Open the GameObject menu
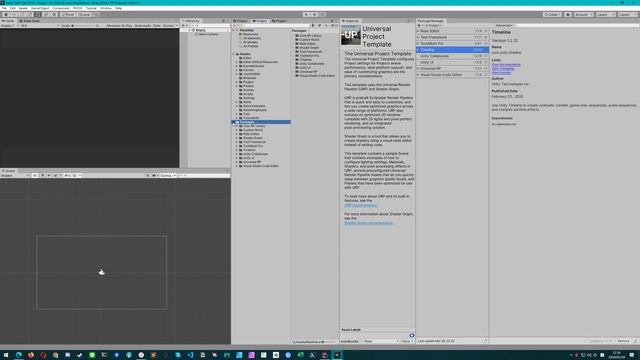 pos(40,8)
